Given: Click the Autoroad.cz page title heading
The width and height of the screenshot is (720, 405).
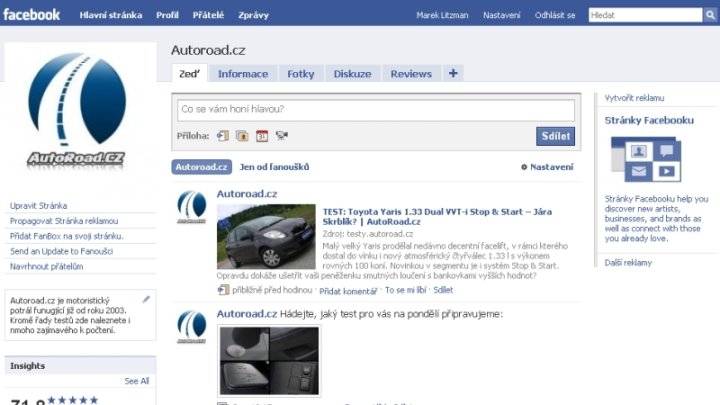Looking at the screenshot, I should [x=208, y=50].
